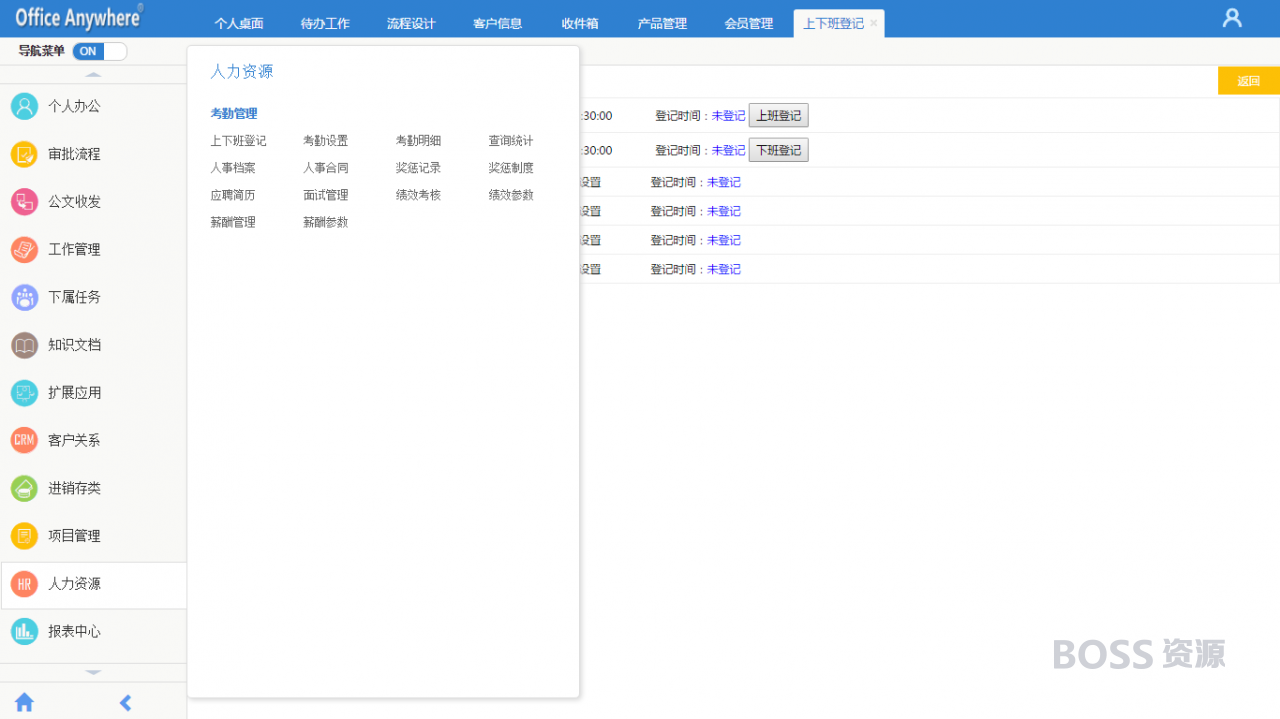Switch to the 会员管理 tab

(749, 23)
